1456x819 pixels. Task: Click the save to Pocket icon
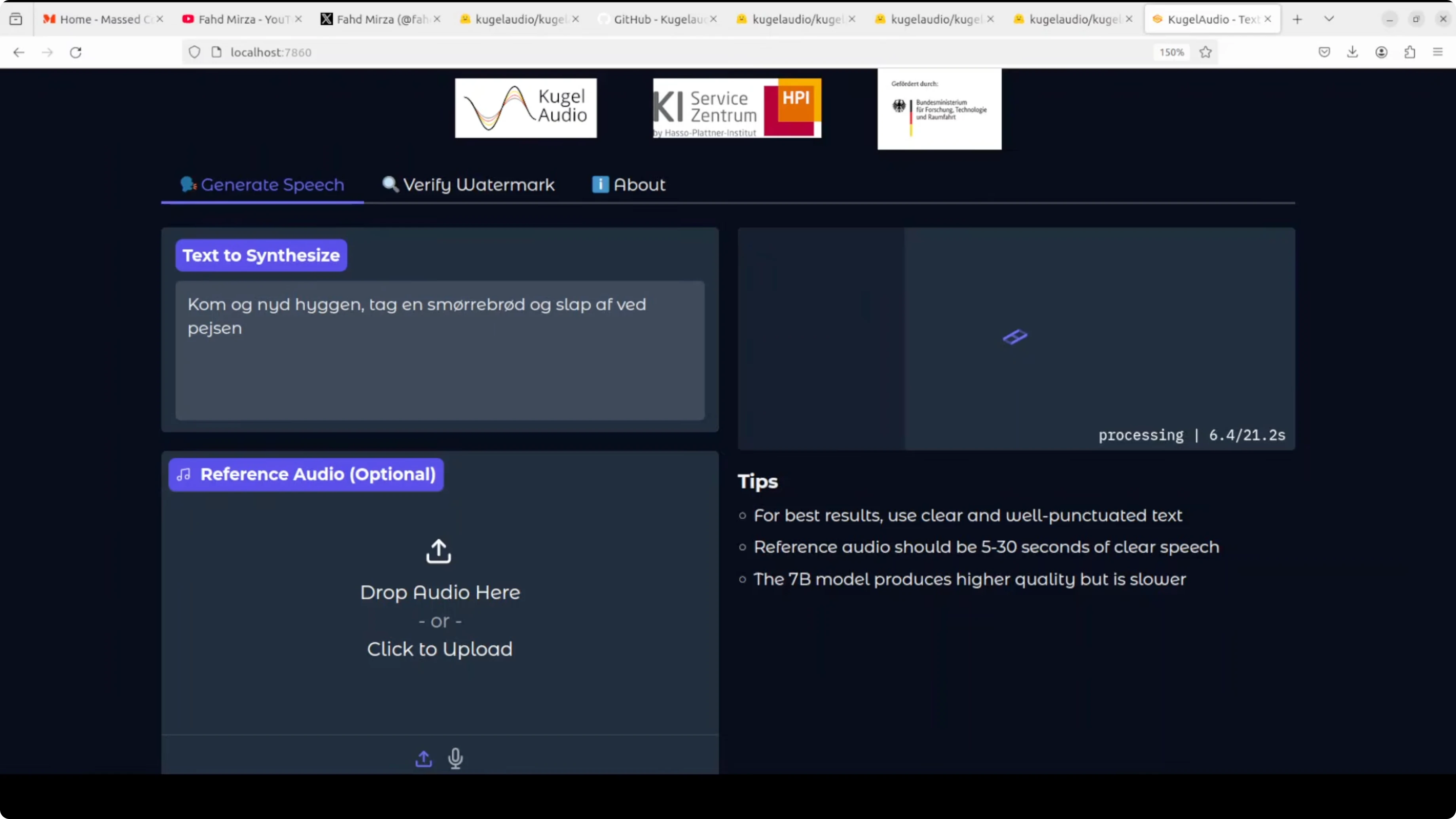pos(1324,52)
